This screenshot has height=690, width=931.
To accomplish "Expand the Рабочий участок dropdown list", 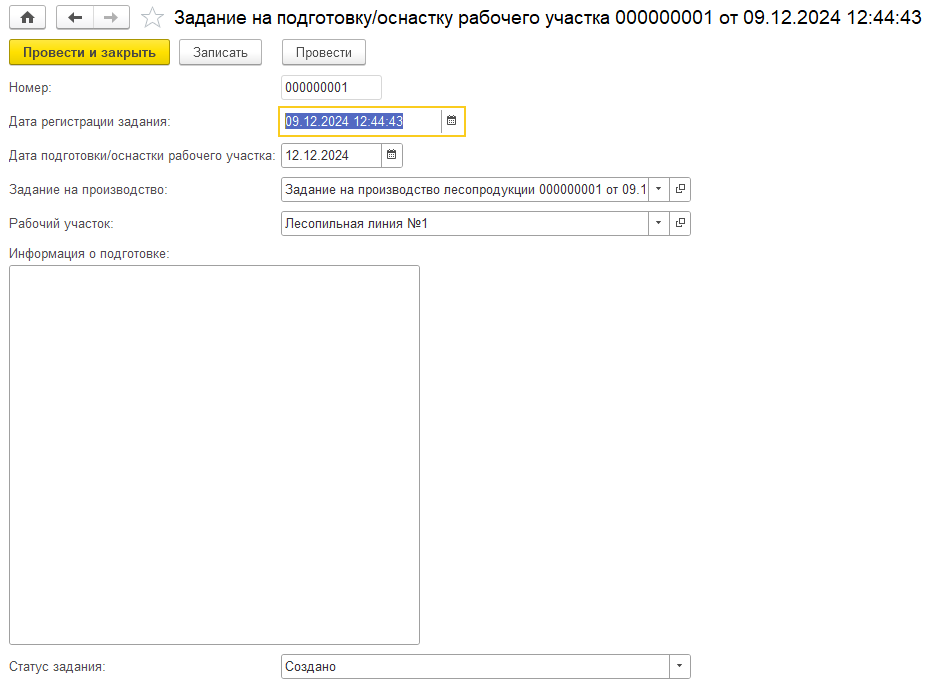I will 658,223.
